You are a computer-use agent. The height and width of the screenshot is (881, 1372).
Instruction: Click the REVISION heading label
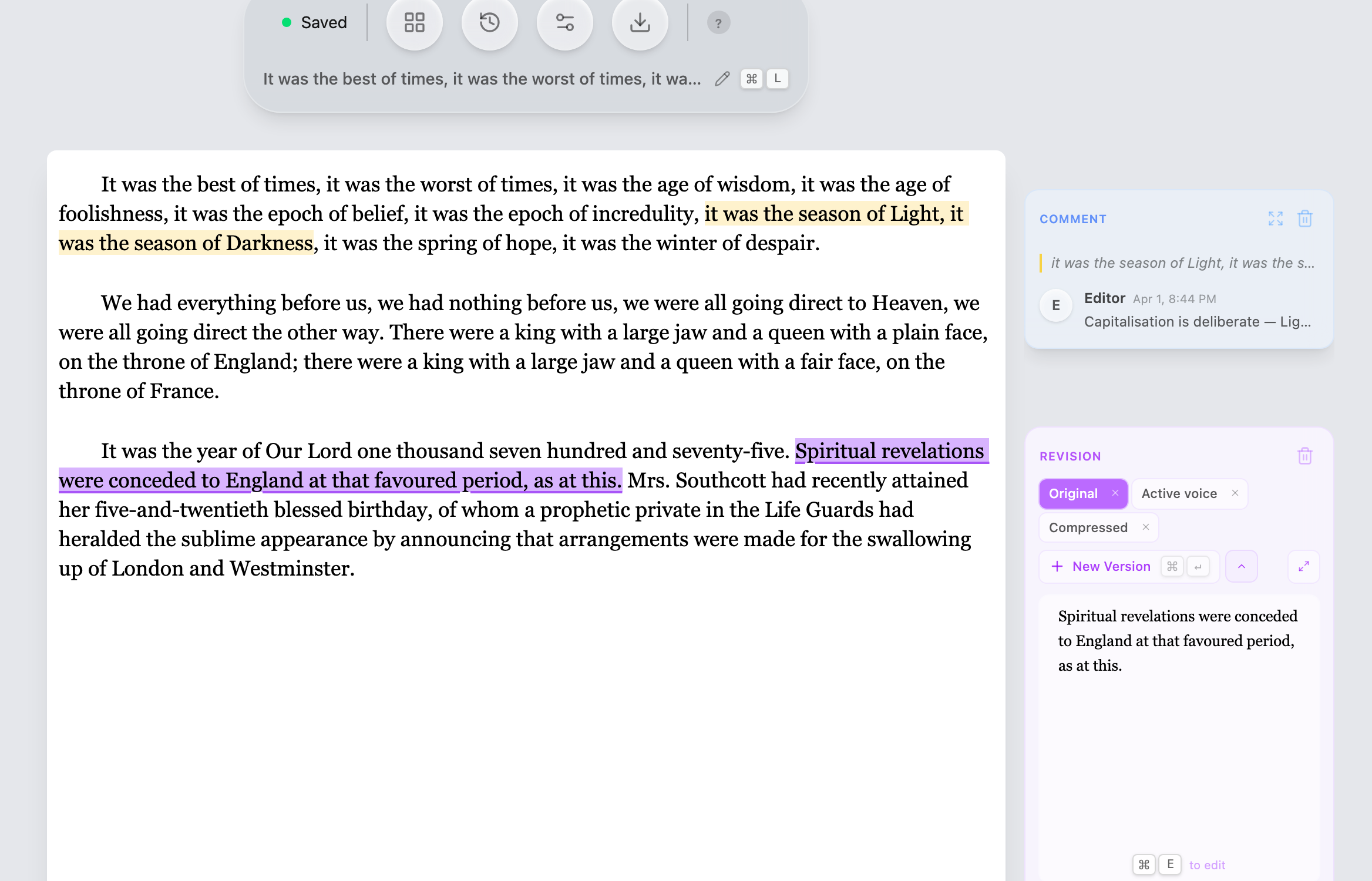click(1070, 456)
